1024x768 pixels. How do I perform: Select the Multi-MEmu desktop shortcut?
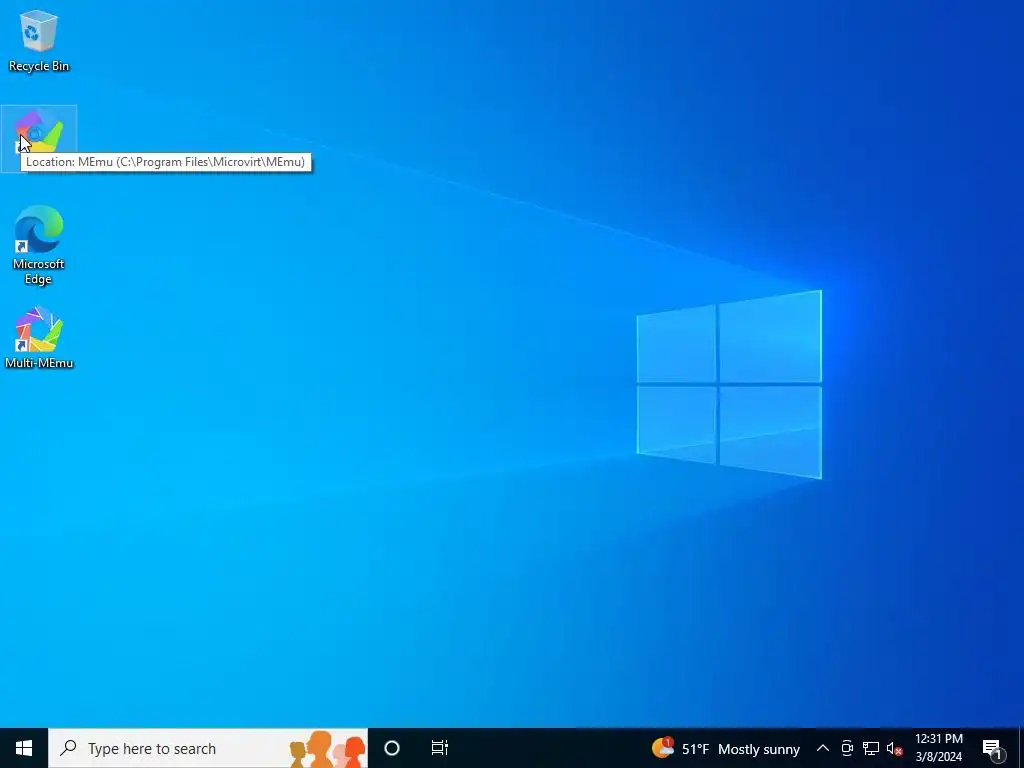39,337
